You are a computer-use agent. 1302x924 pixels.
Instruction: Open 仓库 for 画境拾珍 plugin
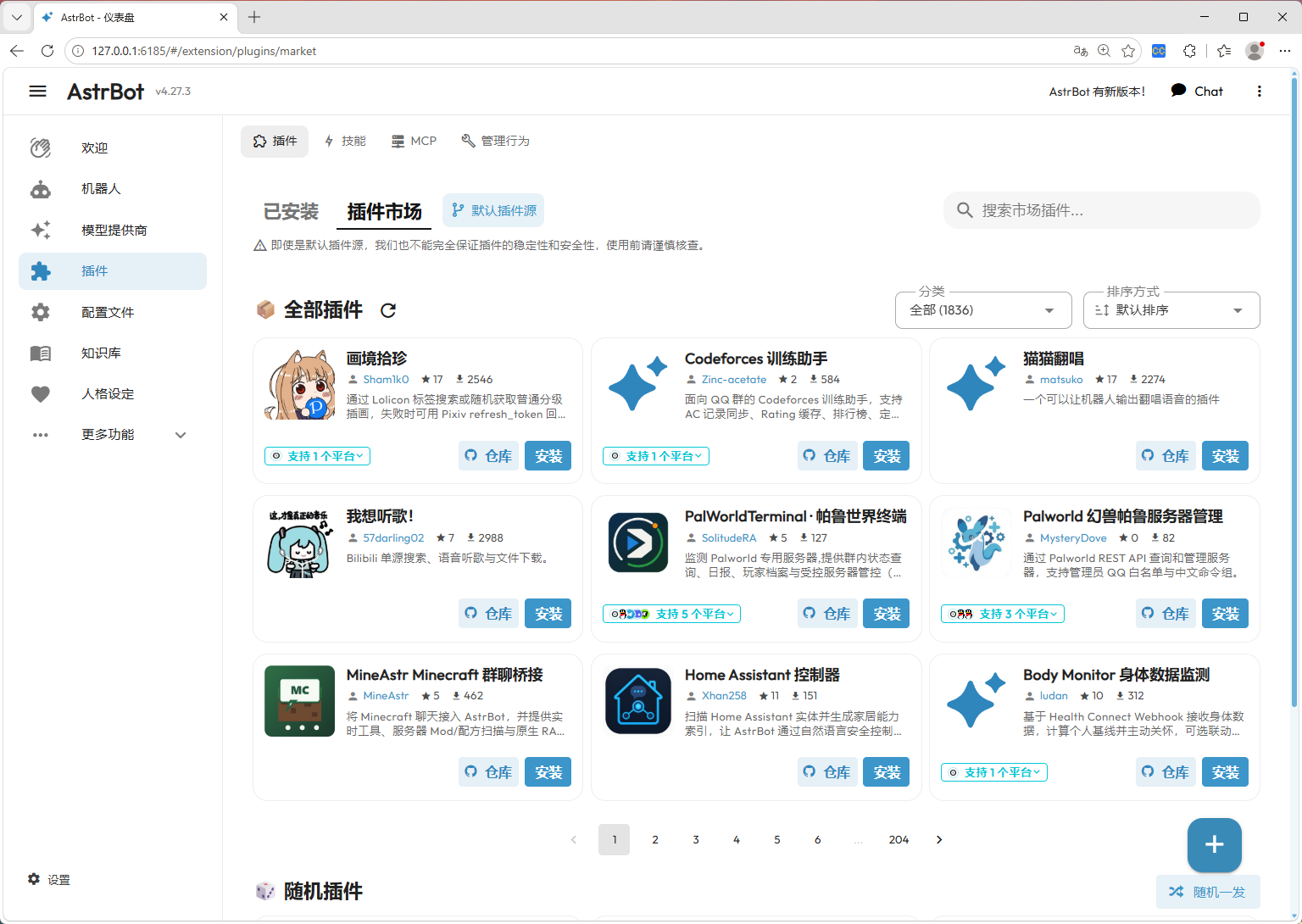[x=489, y=456]
